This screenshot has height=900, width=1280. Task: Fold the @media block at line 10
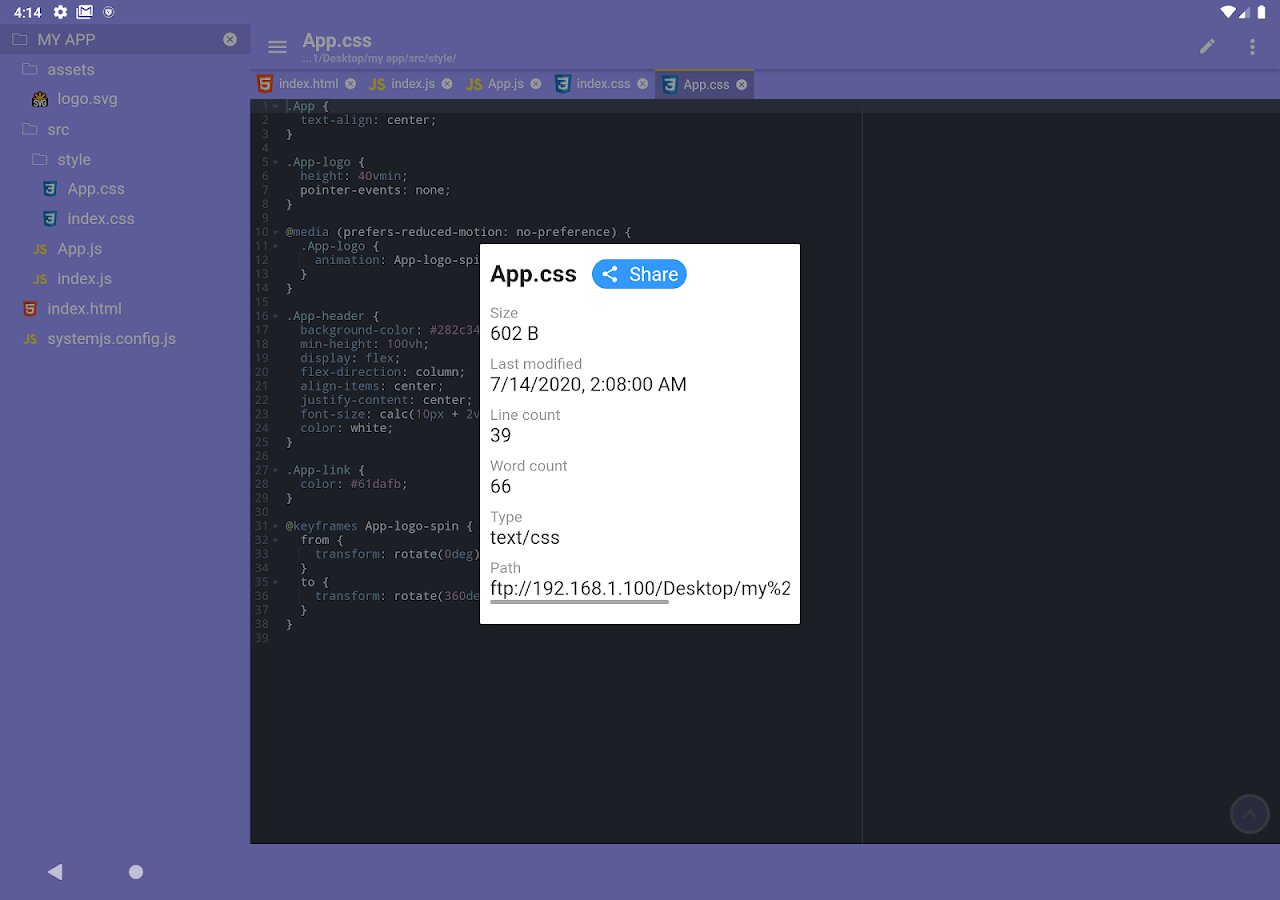pyautogui.click(x=275, y=232)
